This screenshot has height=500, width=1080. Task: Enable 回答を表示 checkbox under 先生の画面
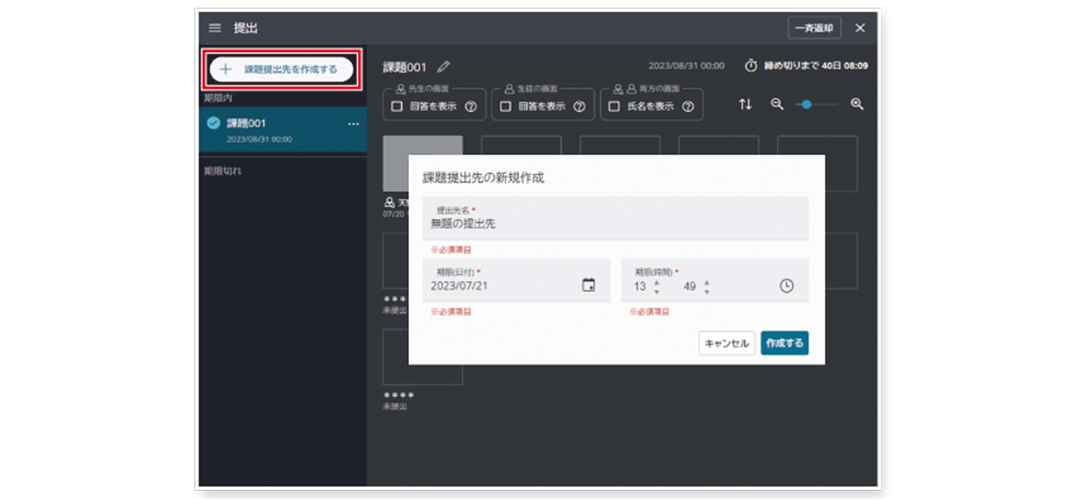tap(397, 105)
